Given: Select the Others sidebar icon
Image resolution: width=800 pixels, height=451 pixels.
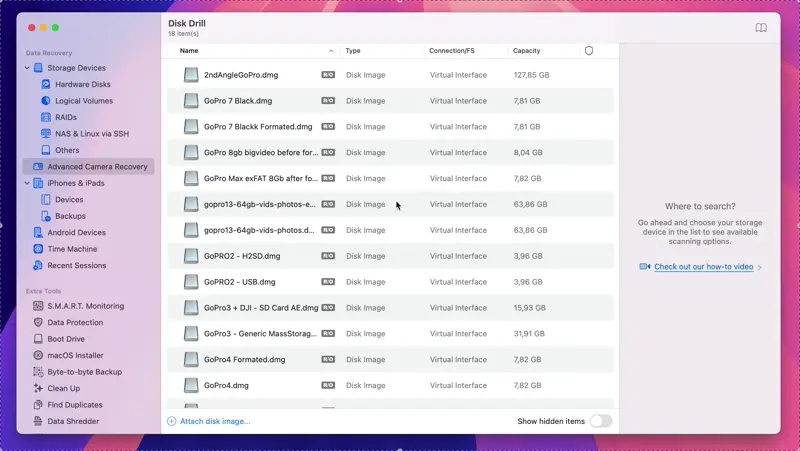Looking at the screenshot, I should 46,150.
